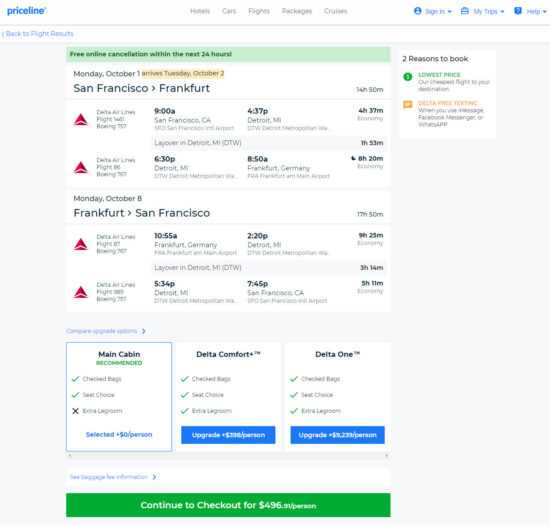The height and width of the screenshot is (526, 550).
Task: Click the Delta Comfort+ card title
Action: [x=228, y=354]
